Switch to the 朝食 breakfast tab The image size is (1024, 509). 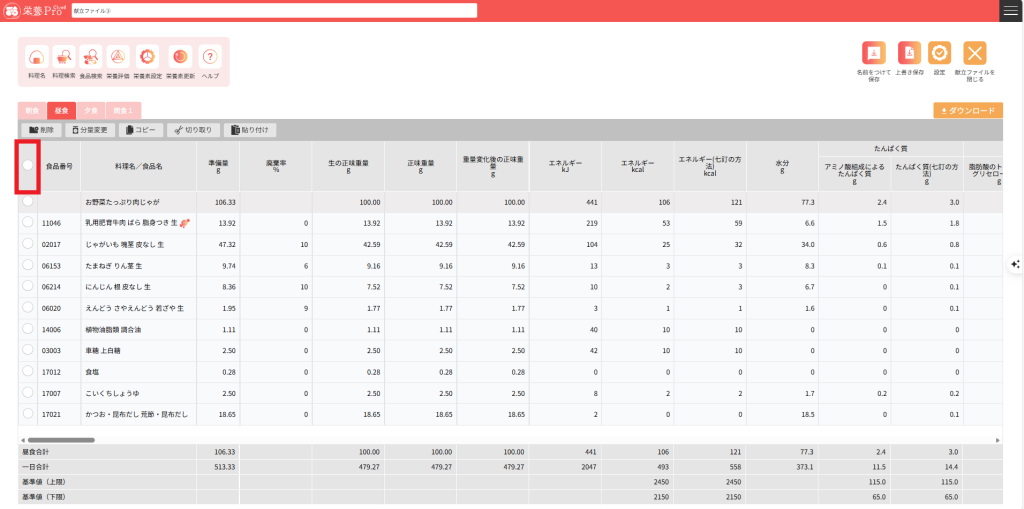32,110
